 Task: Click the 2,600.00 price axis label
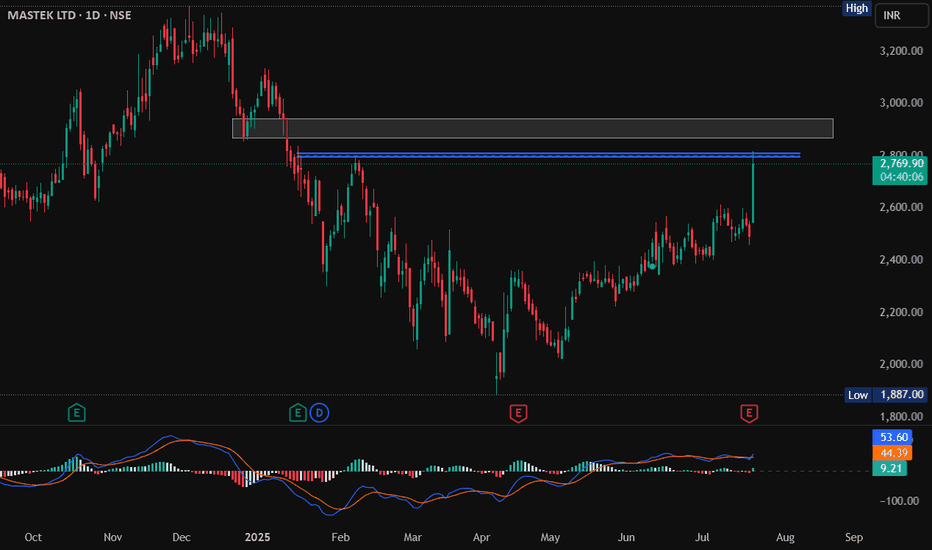pos(901,208)
